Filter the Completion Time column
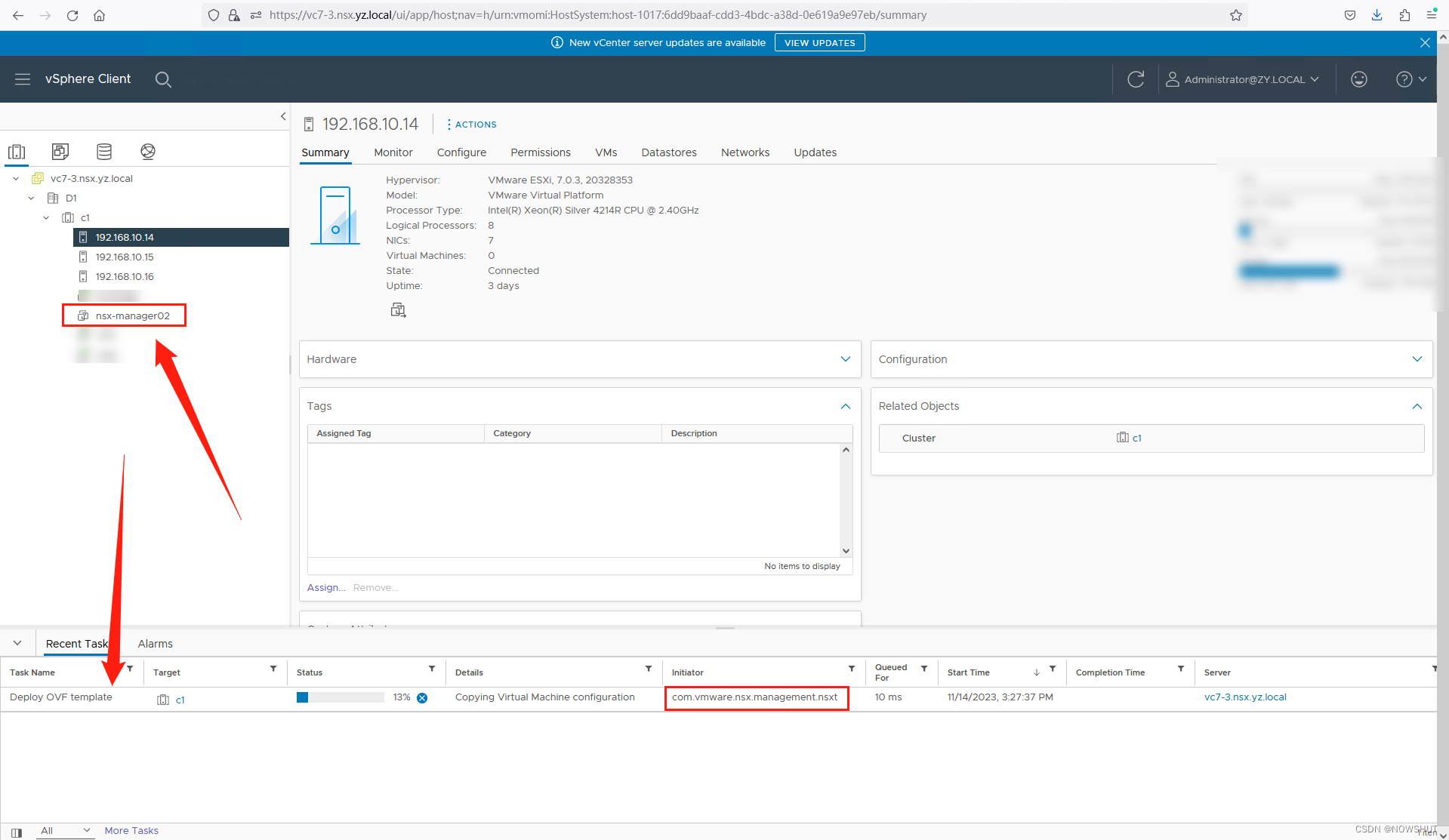 pos(1181,669)
